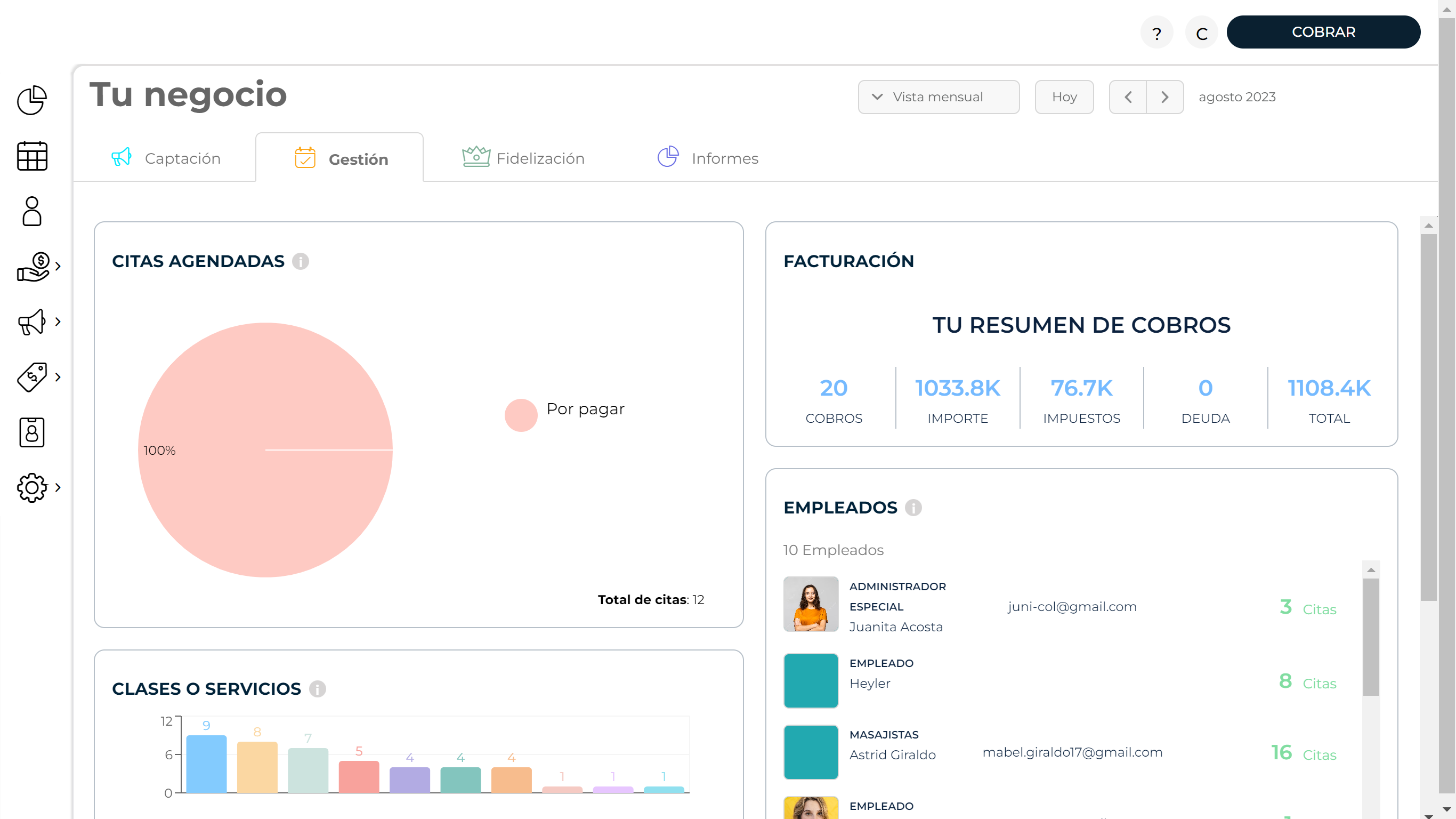The width and height of the screenshot is (1456, 819).
Task: Click the Fidelización crown tab icon
Action: pos(476,157)
